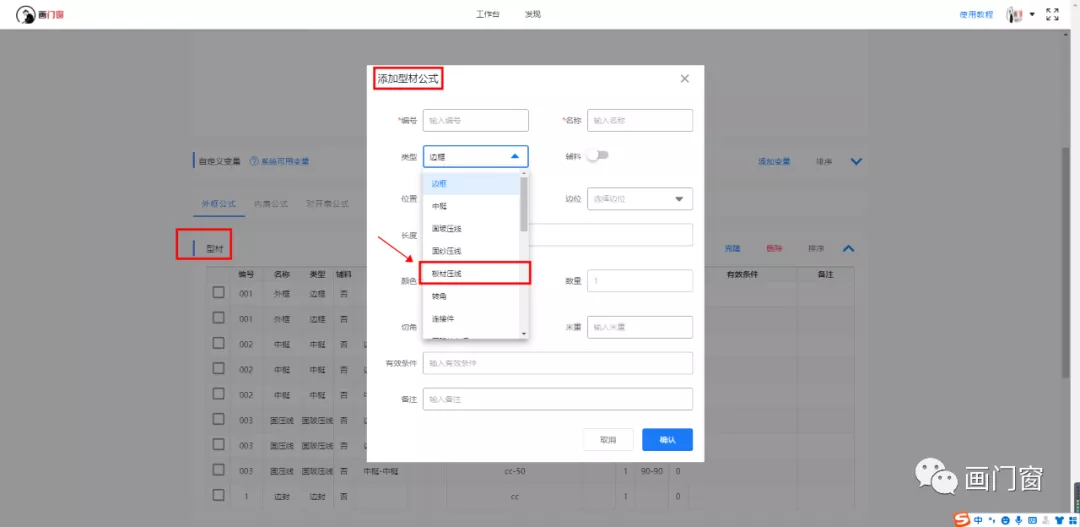Click the blue 确认 button
Screen dimensions: 1080x527
coord(667,440)
